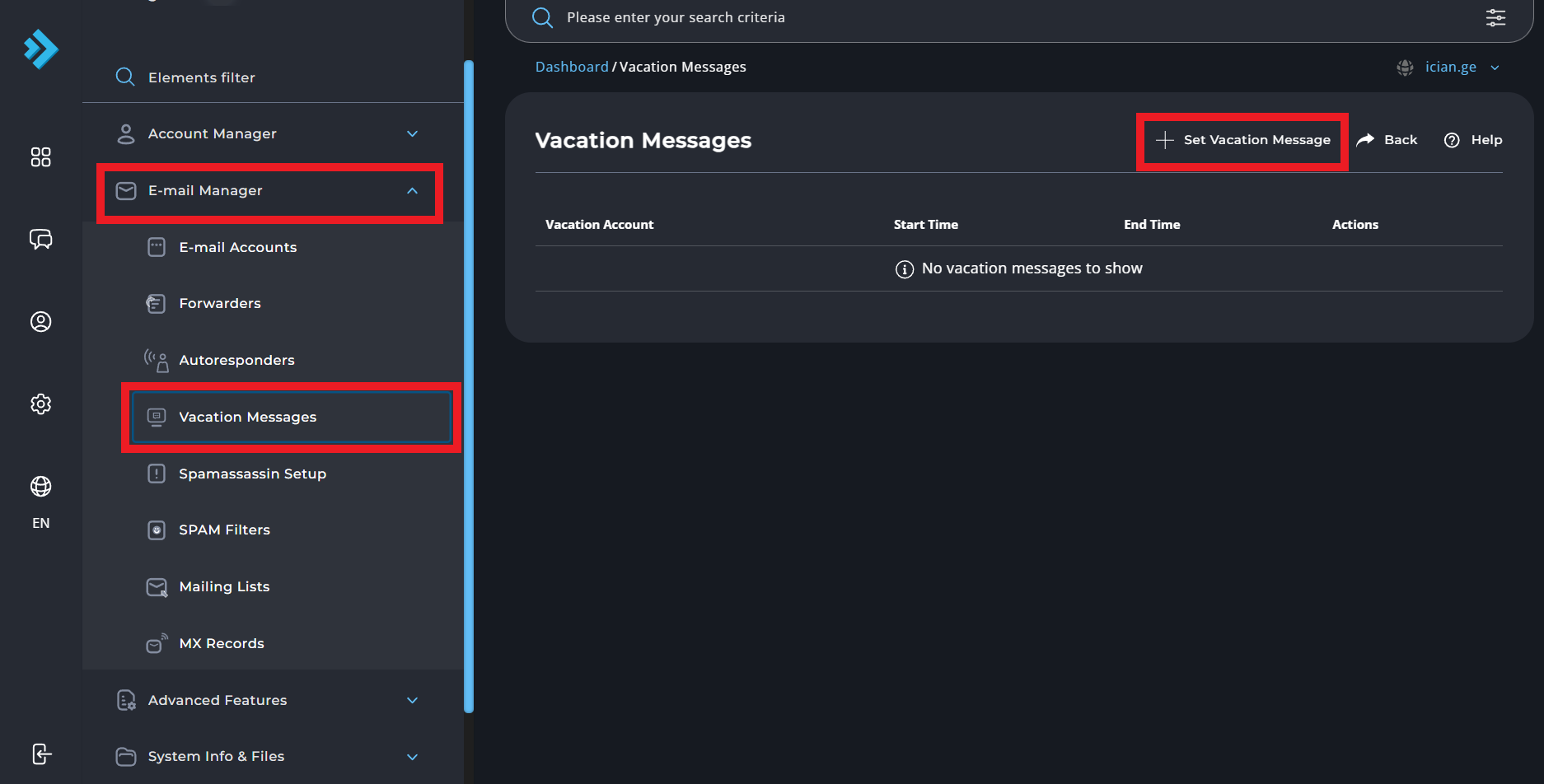Open the dashboard grid icon in left rail
The image size is (1544, 784).
tap(40, 156)
